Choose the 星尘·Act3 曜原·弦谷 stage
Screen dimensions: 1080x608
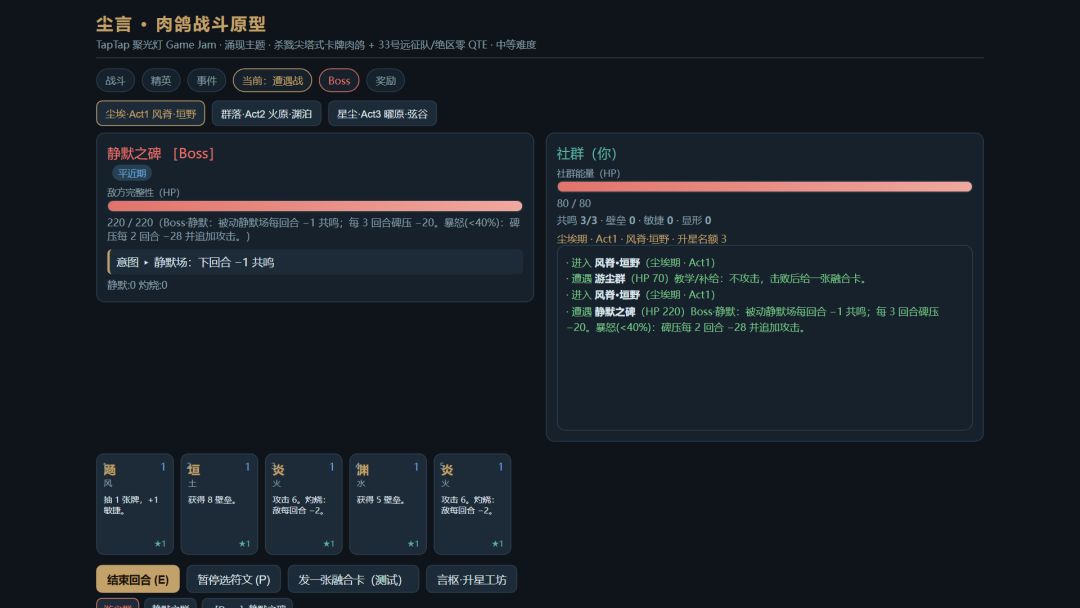(382, 114)
